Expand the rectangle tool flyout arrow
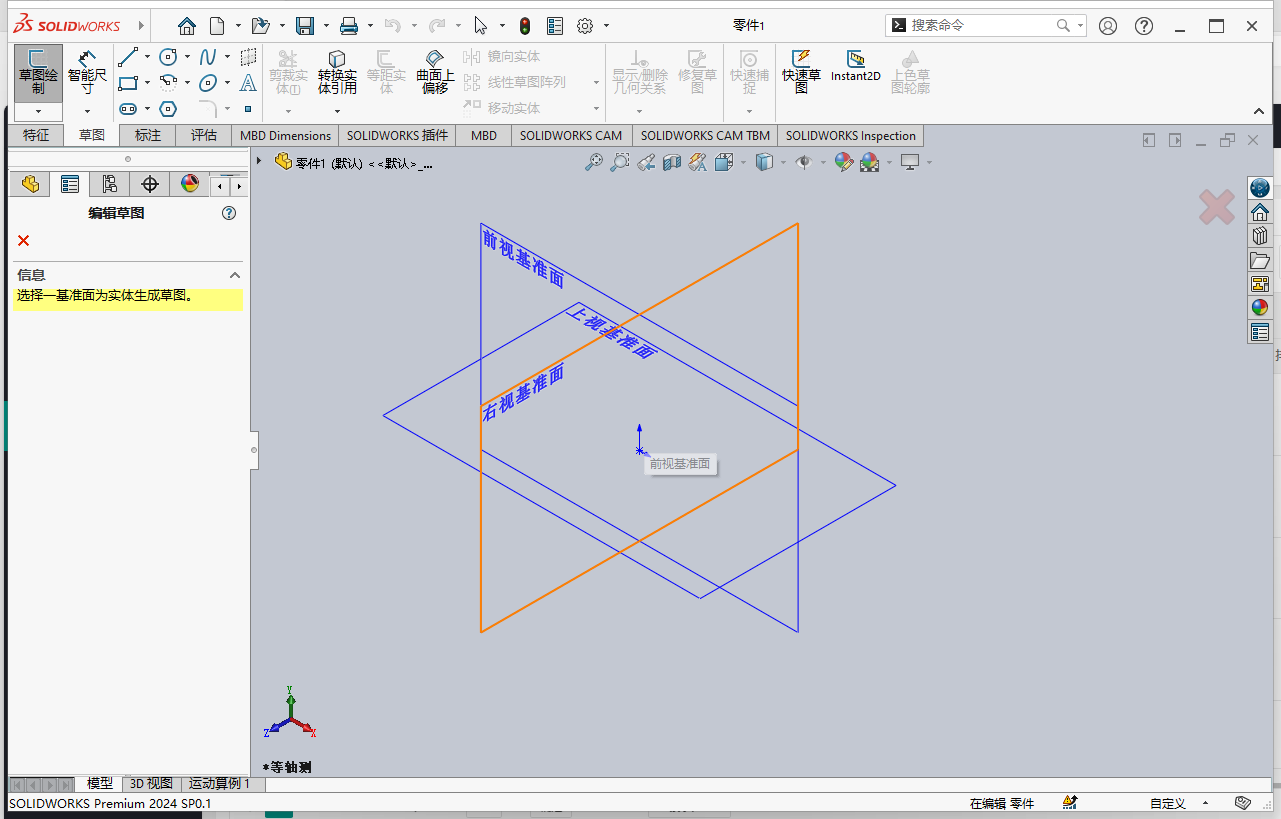 pyautogui.click(x=146, y=82)
